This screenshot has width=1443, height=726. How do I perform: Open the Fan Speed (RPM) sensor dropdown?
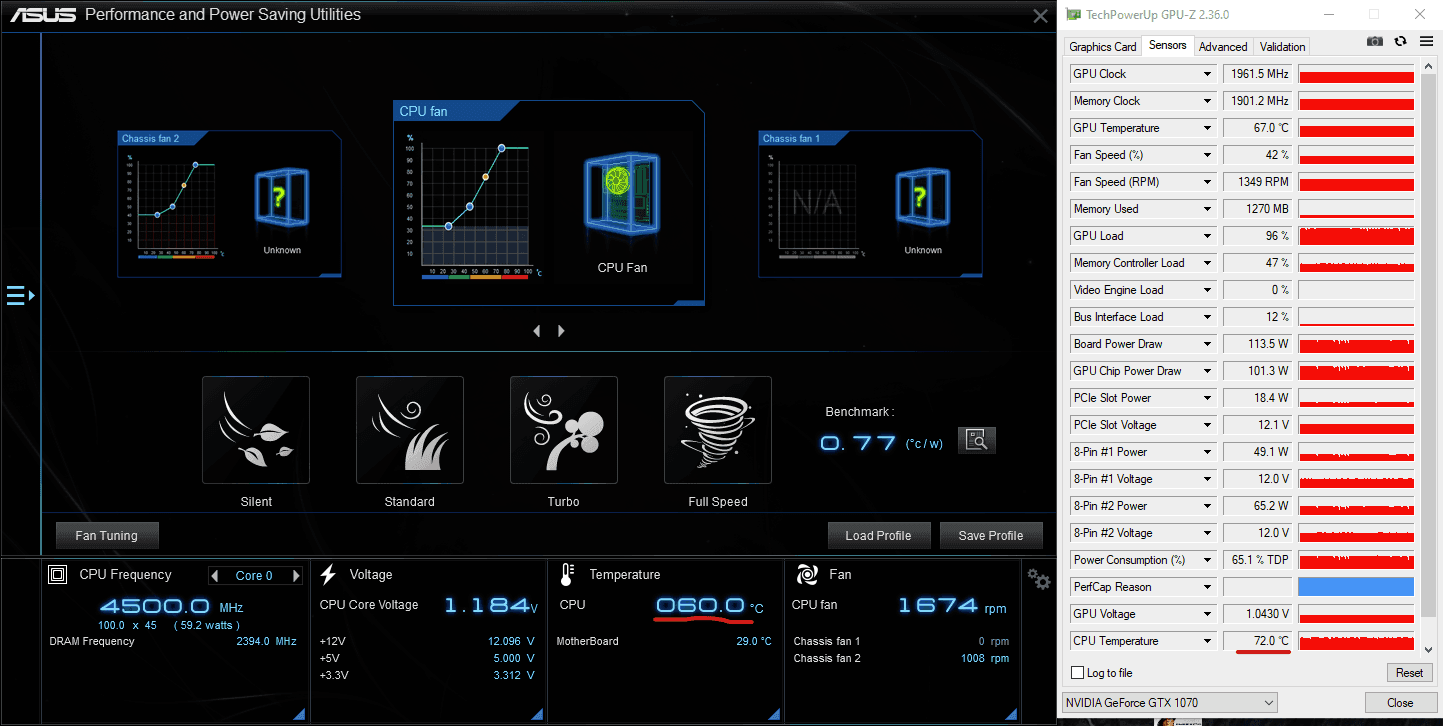pyautogui.click(x=1208, y=182)
